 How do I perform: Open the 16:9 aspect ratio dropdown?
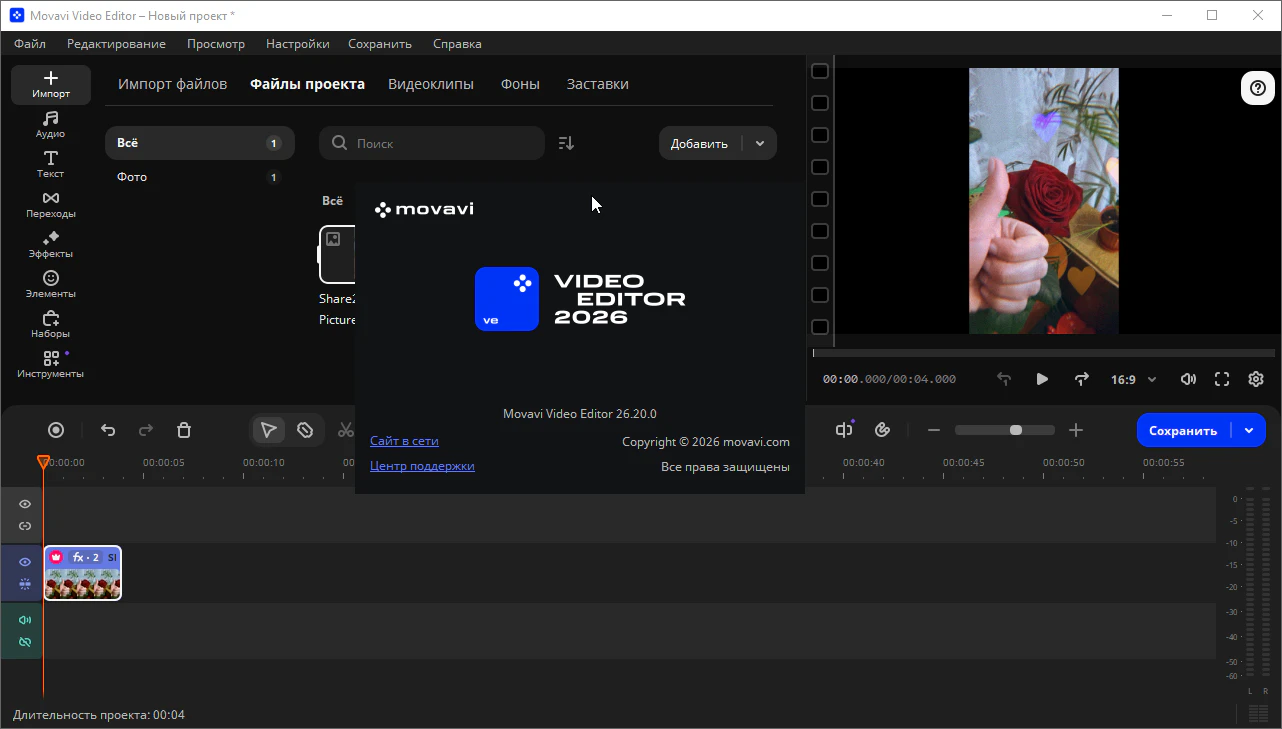pos(1133,379)
